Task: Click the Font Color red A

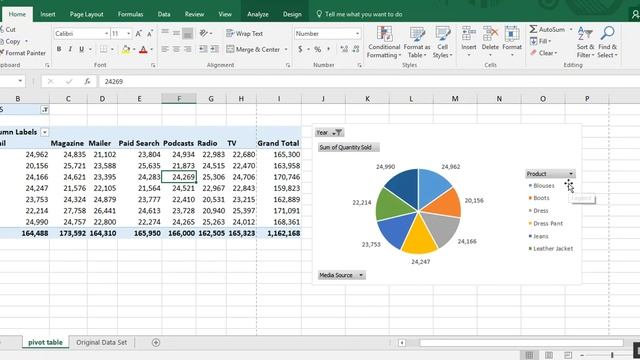Action: [143, 49]
